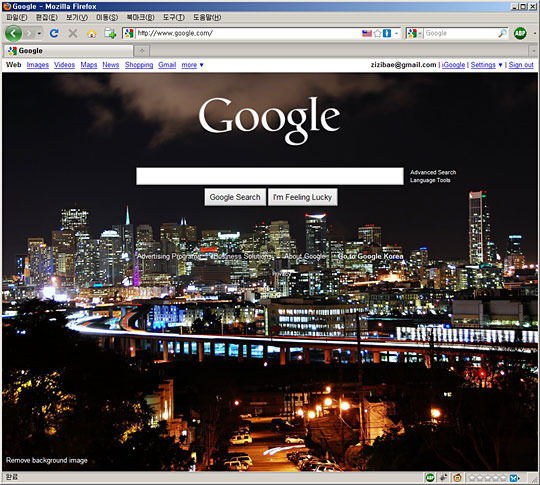This screenshot has height=485, width=540.
Task: Open the 보기(V) menu
Action: pos(77,17)
